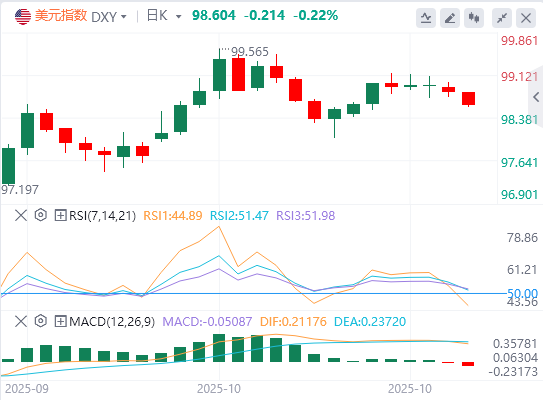Open MACD indicator settings gear
Image resolution: width=543 pixels, height=400 pixels.
41,321
